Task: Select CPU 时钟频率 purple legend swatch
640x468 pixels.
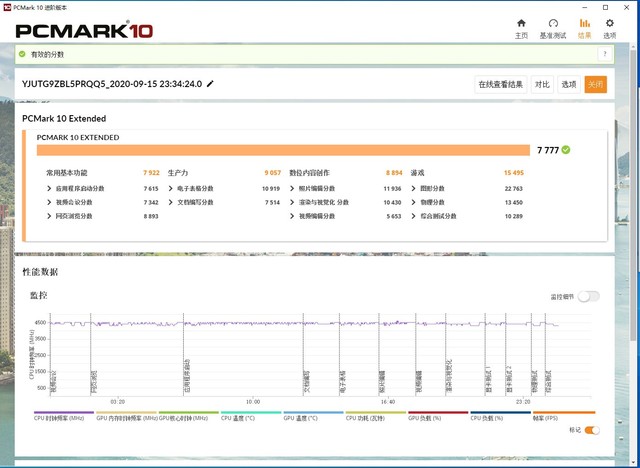Action: pos(64,413)
